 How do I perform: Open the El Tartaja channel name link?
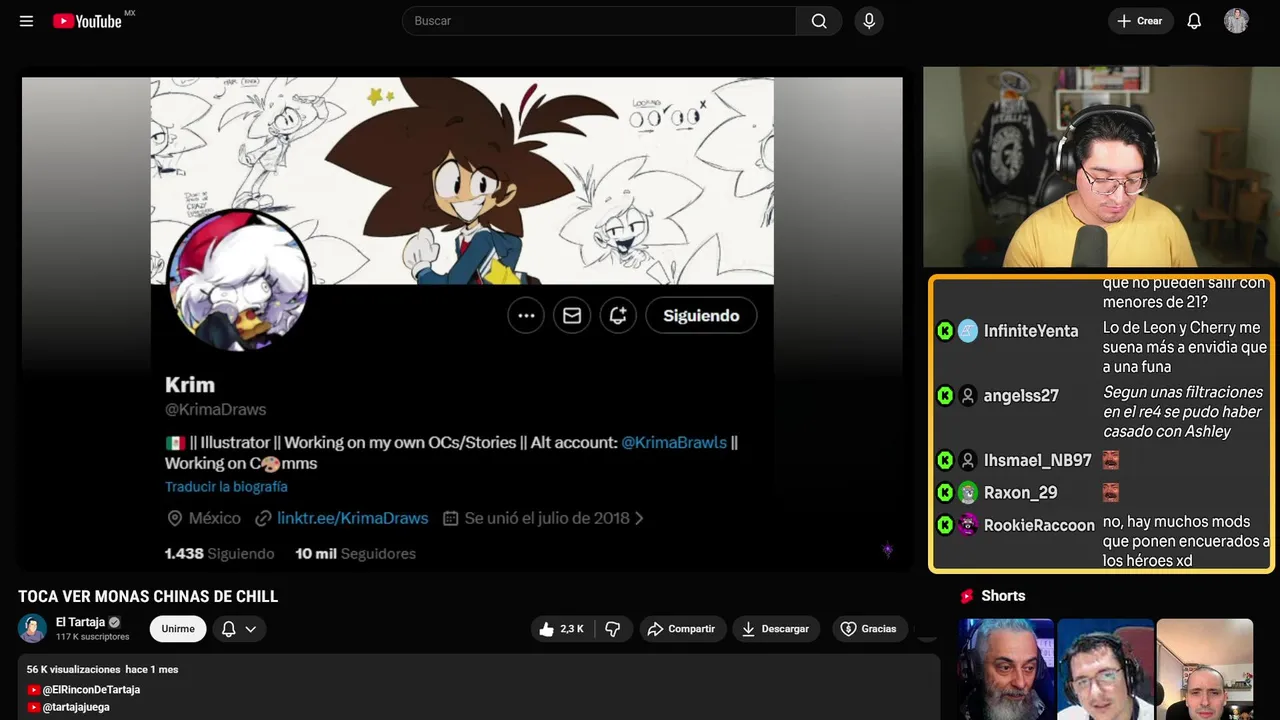80,622
